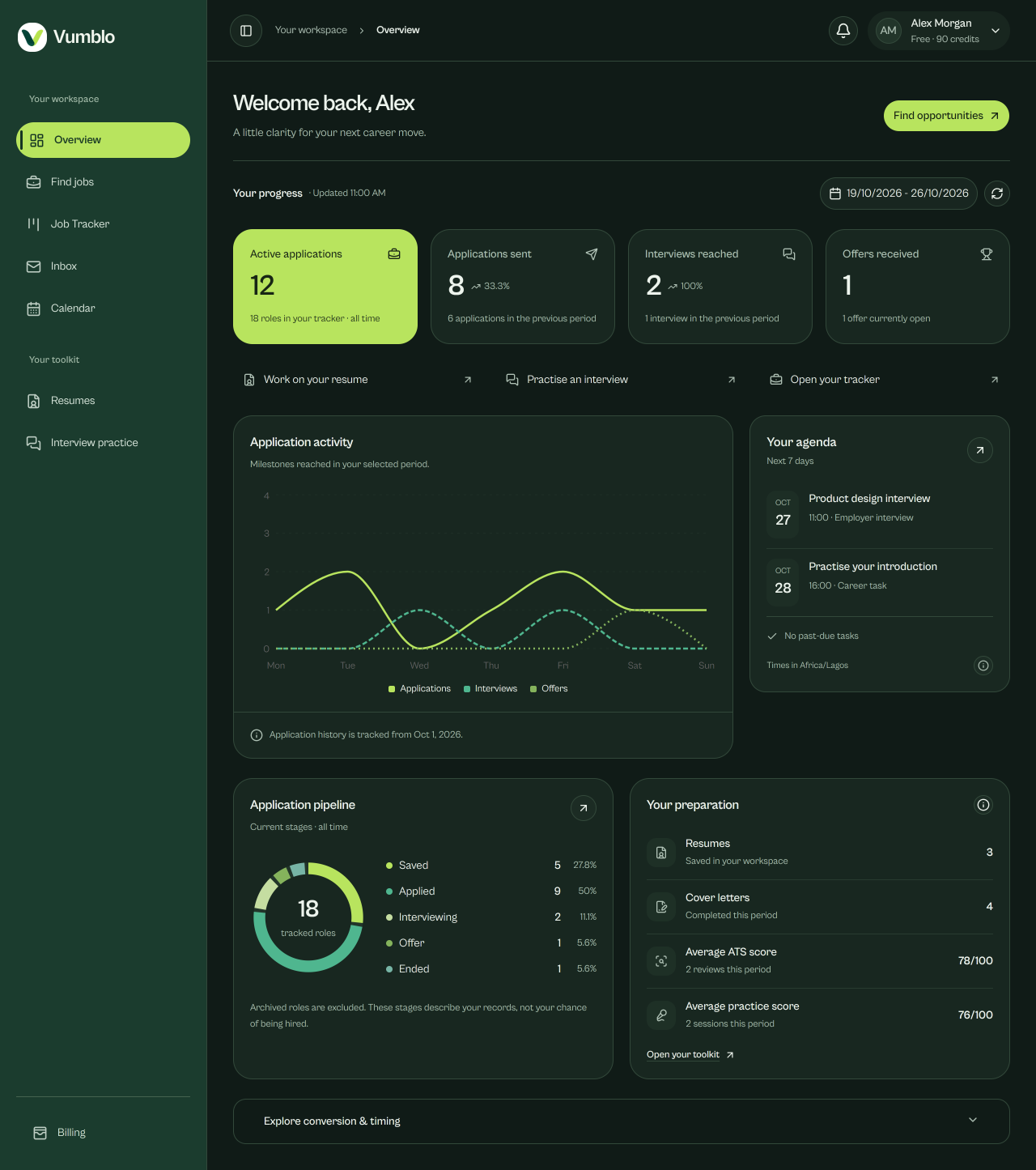Go to Billing in sidebar
This screenshot has height=1170, width=1036.
(x=104, y=1133)
